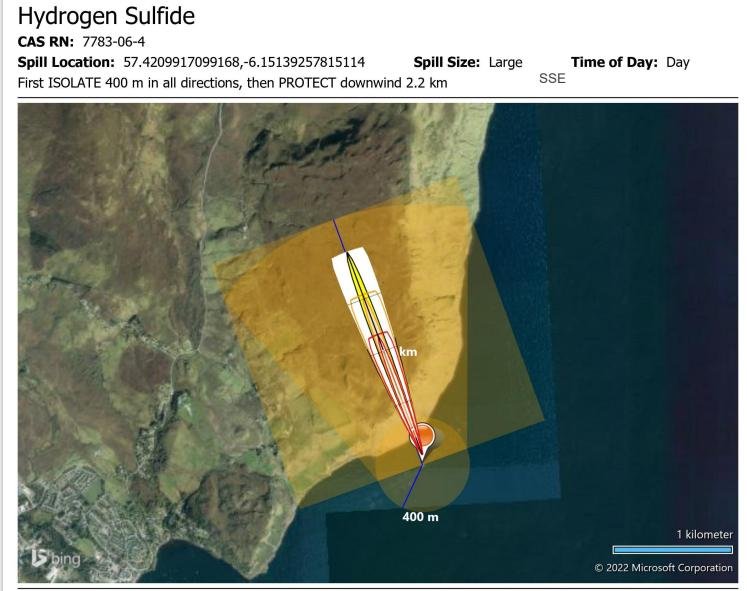Click the 'Spill Location:' label

(x=68, y=62)
